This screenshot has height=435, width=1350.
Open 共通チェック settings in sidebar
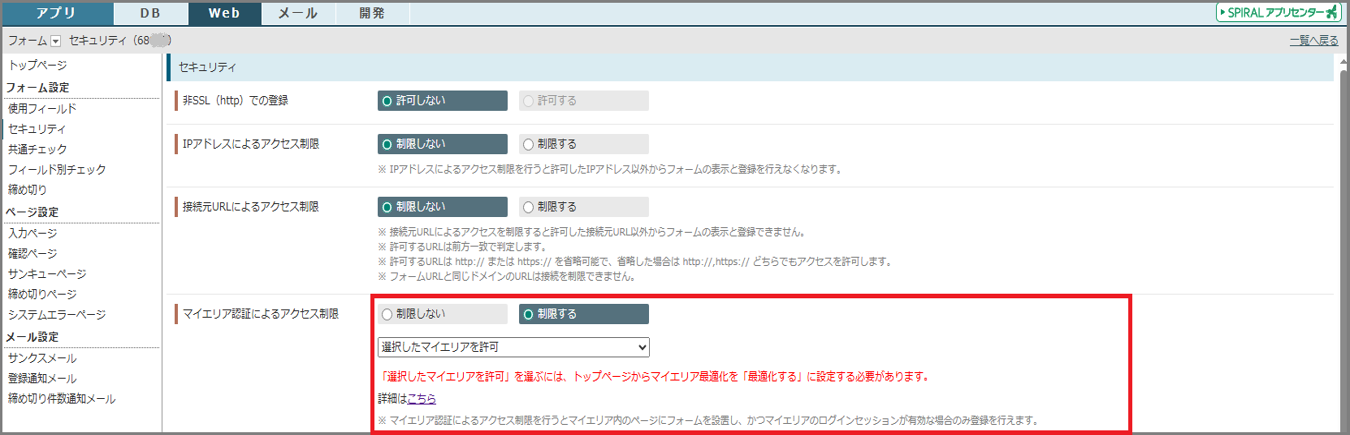tap(38, 149)
